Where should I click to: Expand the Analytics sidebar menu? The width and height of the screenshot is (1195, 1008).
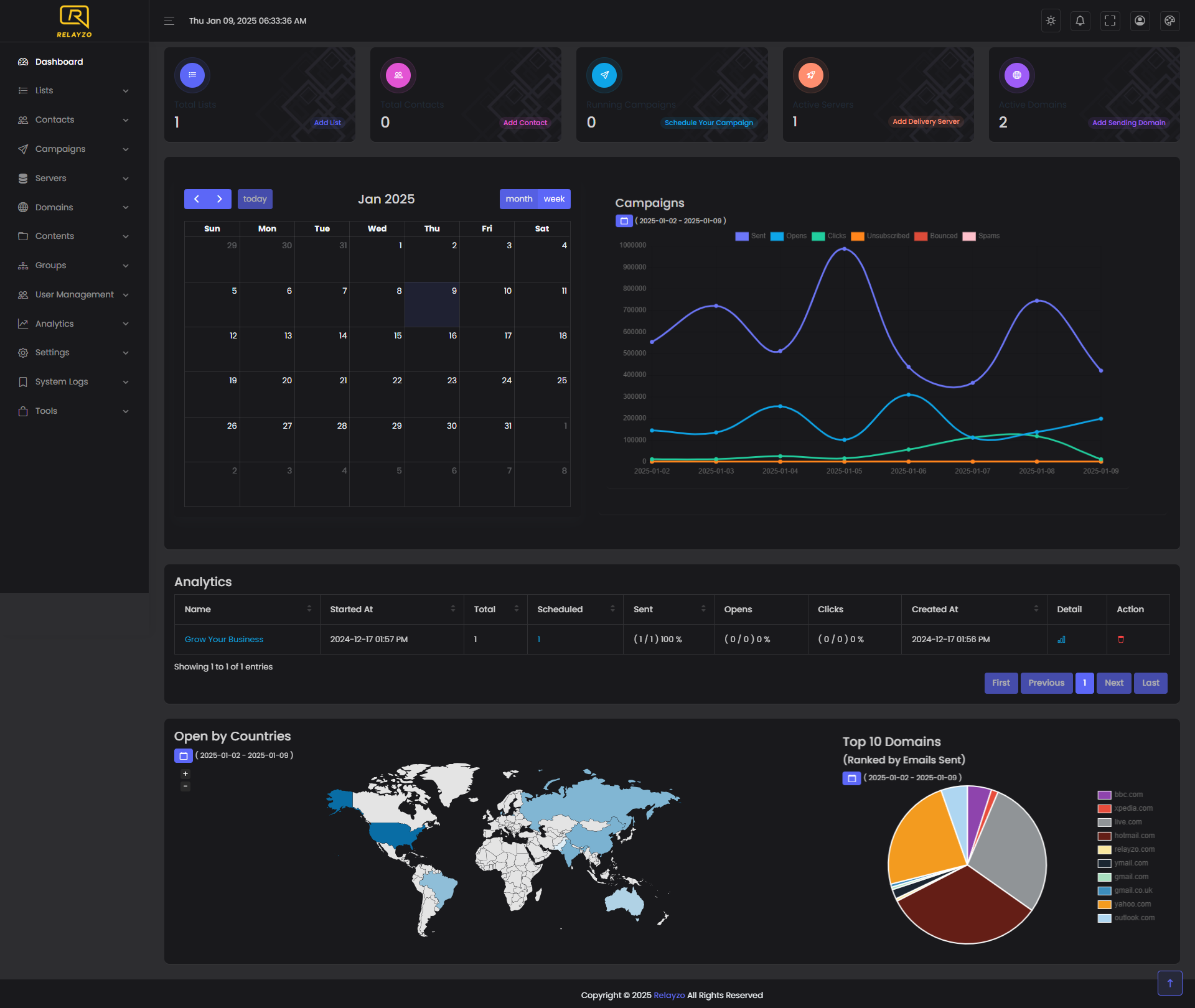tap(73, 324)
